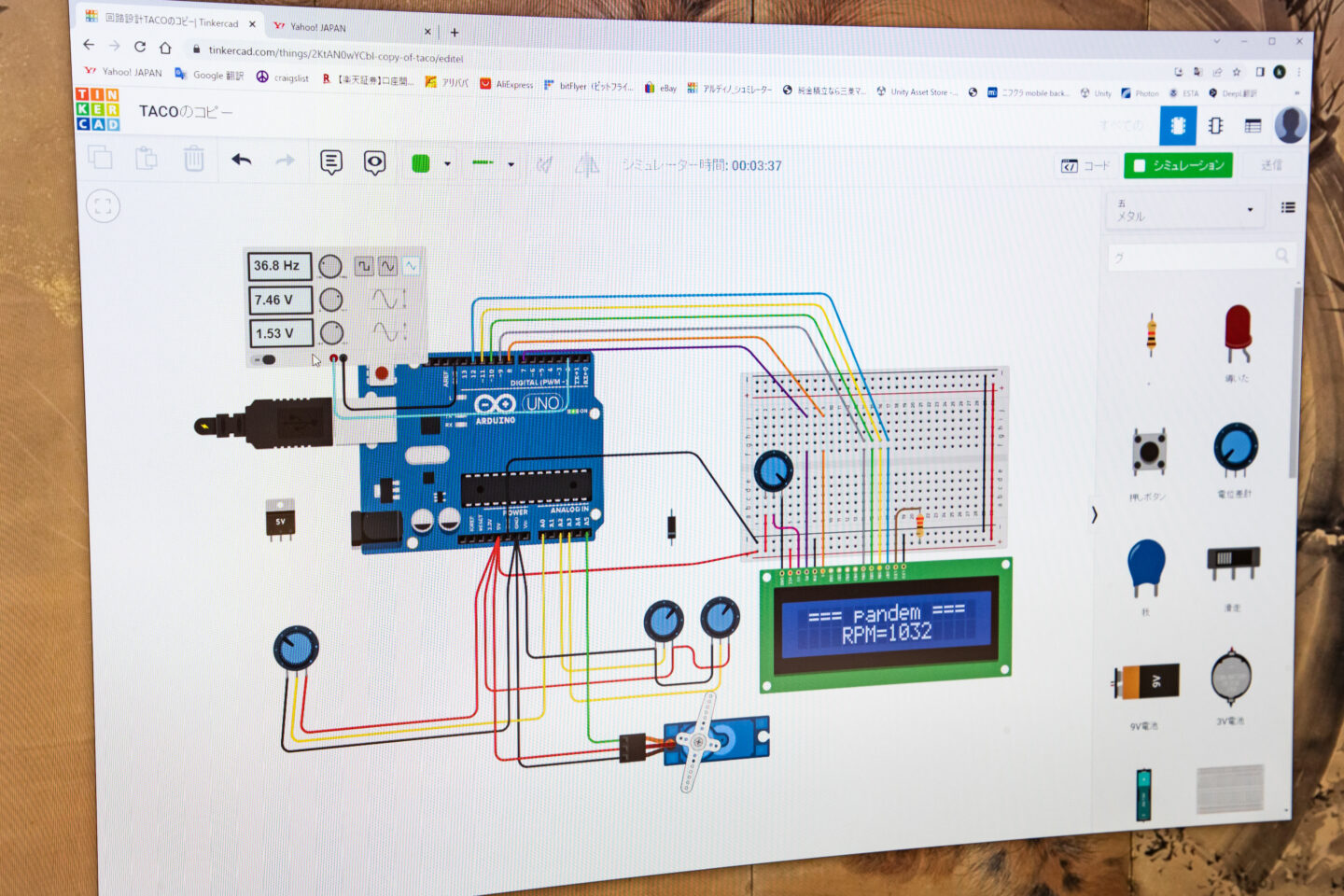1344x896 pixels.
Task: Stop simulation with the green シミュレーション button
Action: (x=1178, y=165)
